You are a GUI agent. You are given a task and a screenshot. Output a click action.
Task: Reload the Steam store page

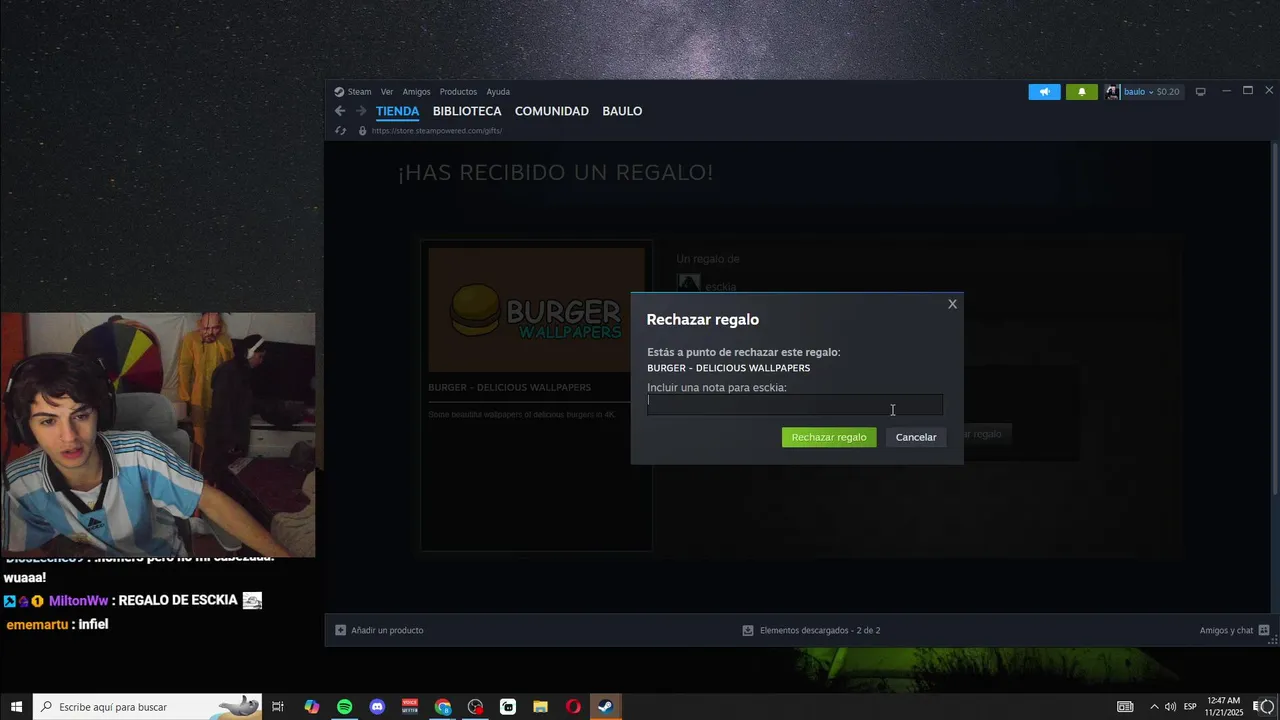340,131
